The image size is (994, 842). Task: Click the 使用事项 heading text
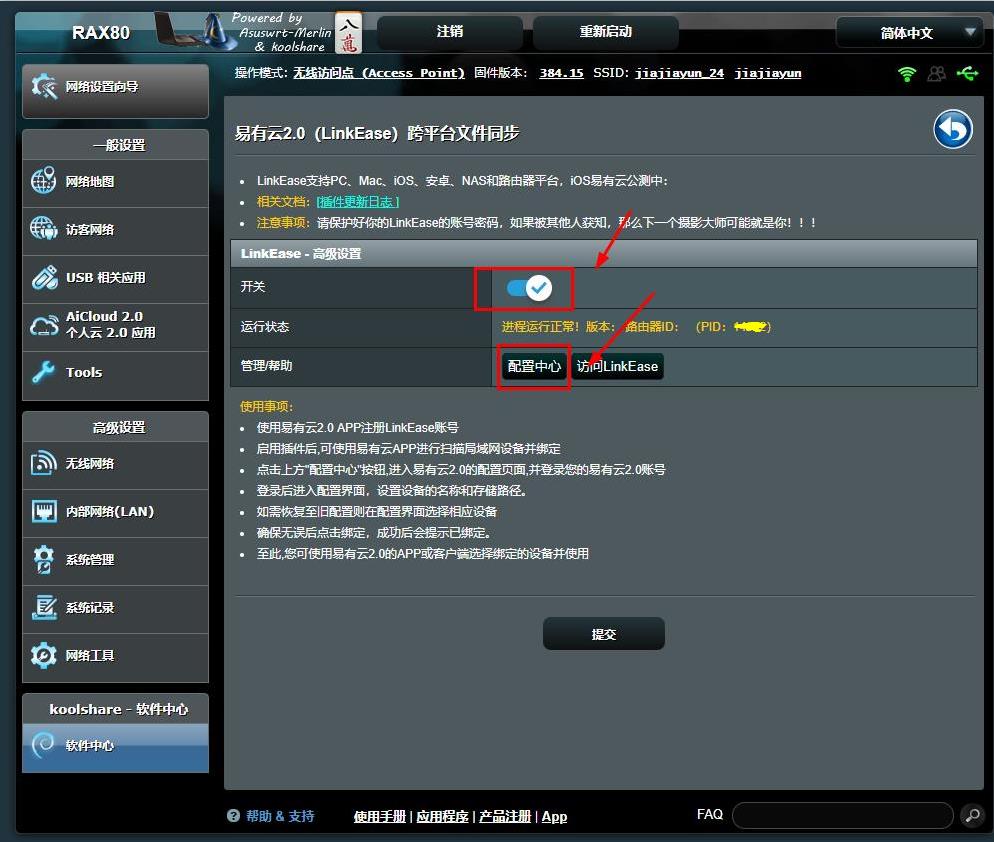(266, 406)
